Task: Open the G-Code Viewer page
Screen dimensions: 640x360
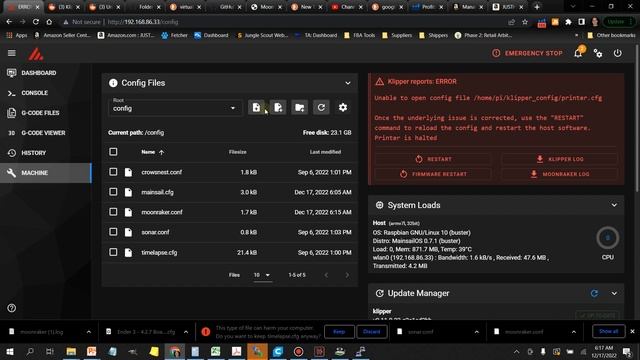Action: click(x=46, y=133)
